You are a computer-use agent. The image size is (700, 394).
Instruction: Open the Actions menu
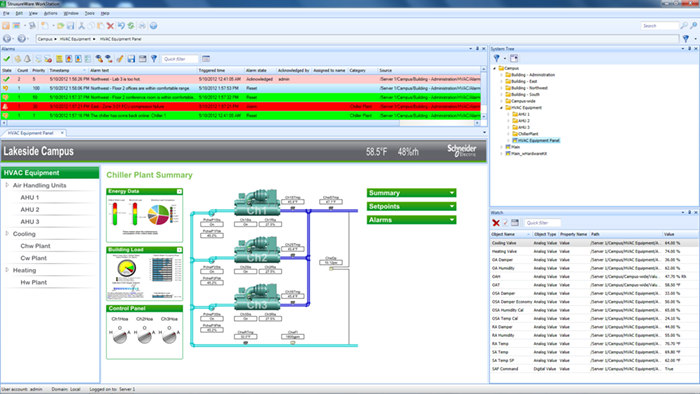50,13
